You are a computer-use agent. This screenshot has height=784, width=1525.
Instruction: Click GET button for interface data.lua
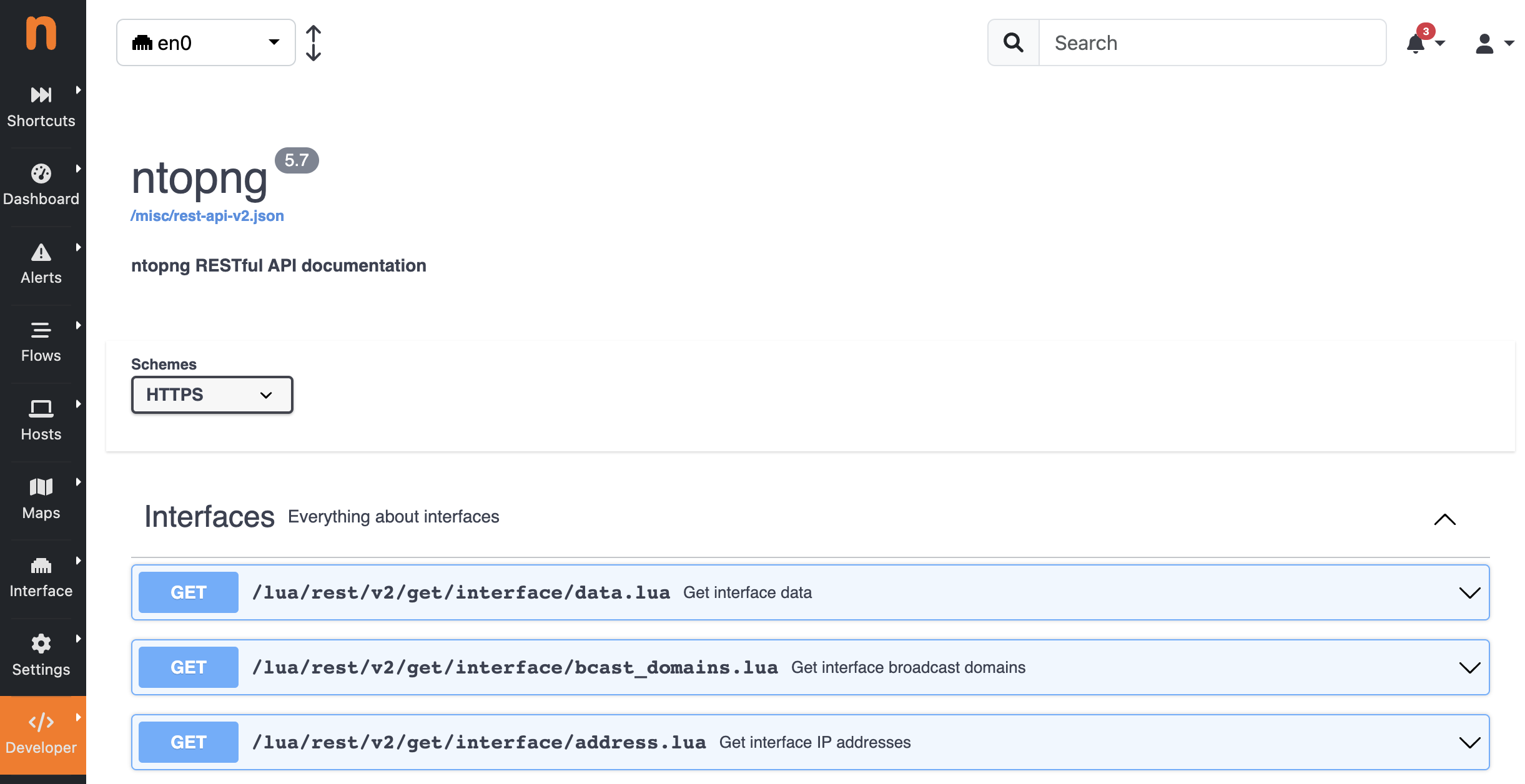click(x=189, y=592)
